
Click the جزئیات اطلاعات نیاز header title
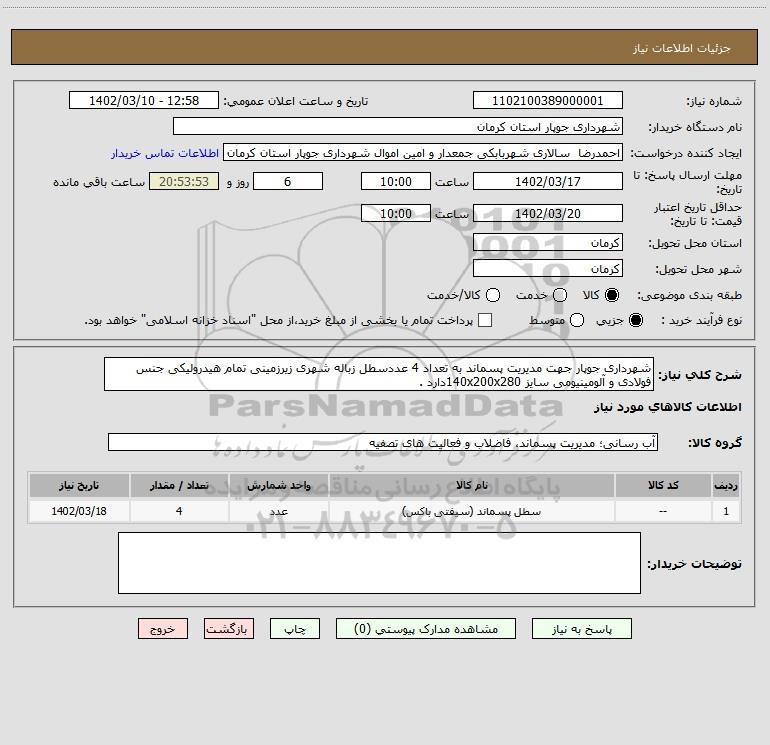click(x=682, y=48)
